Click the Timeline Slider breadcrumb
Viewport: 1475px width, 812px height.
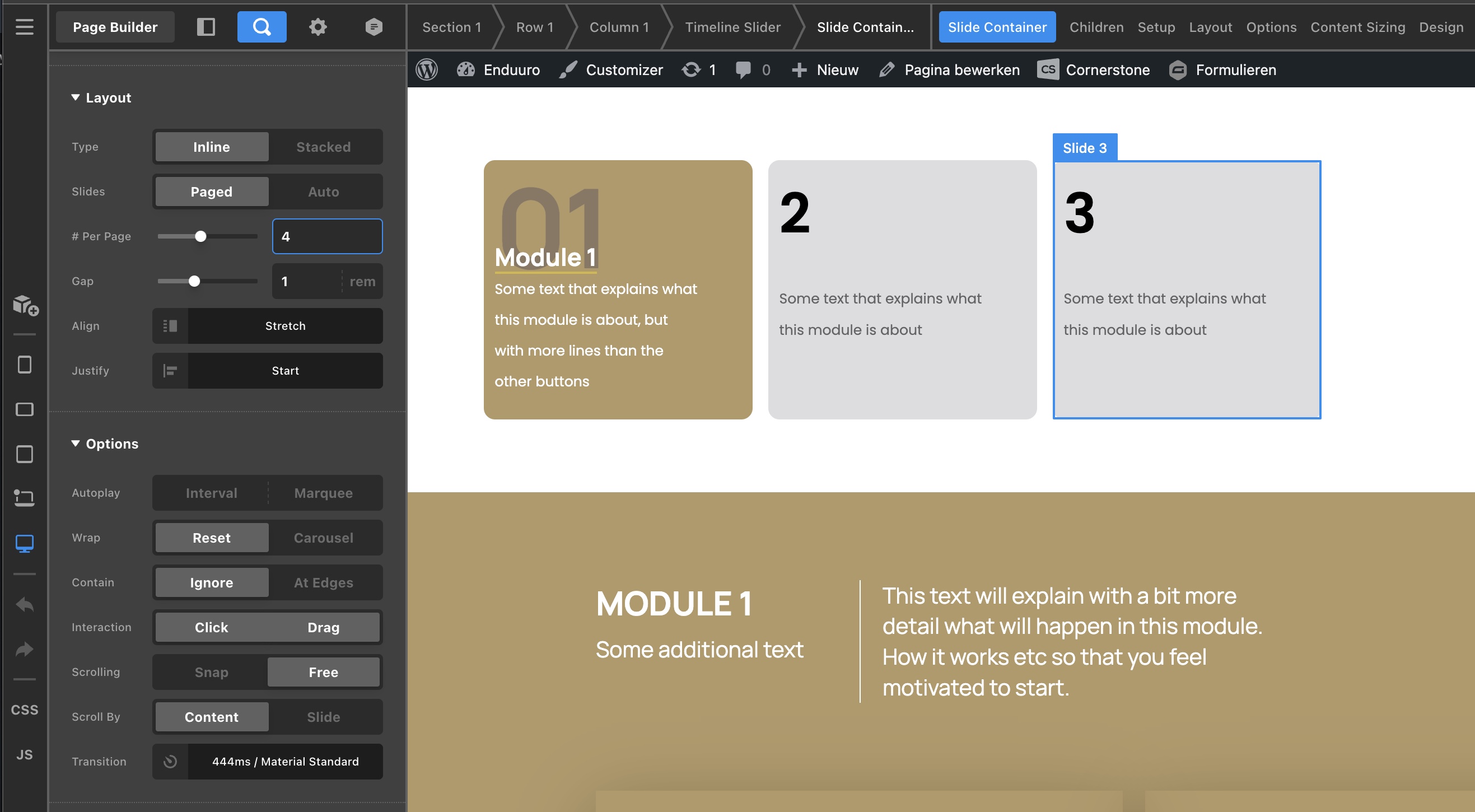[x=732, y=27]
